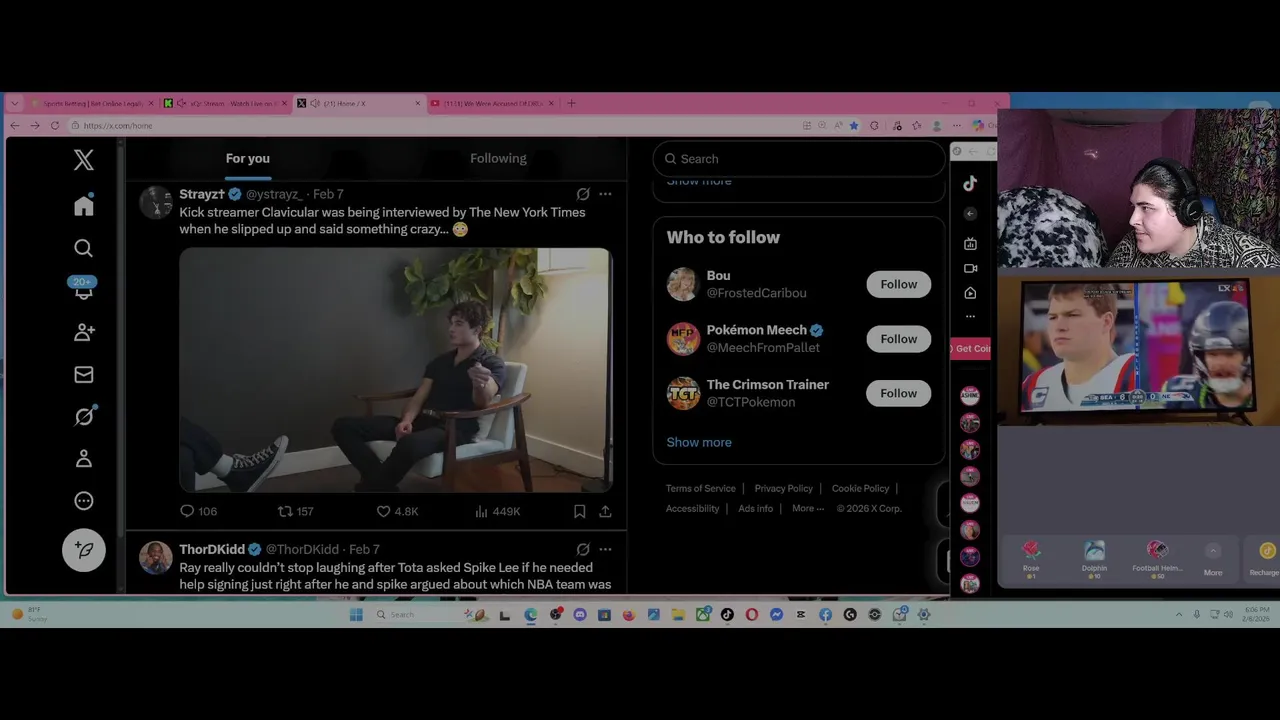Click TikTok panel back arrow
Screen dimensions: 1280x720
970,214
